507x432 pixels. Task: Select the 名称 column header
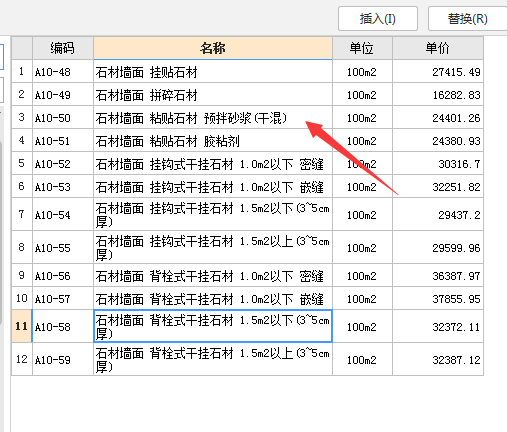(x=213, y=48)
